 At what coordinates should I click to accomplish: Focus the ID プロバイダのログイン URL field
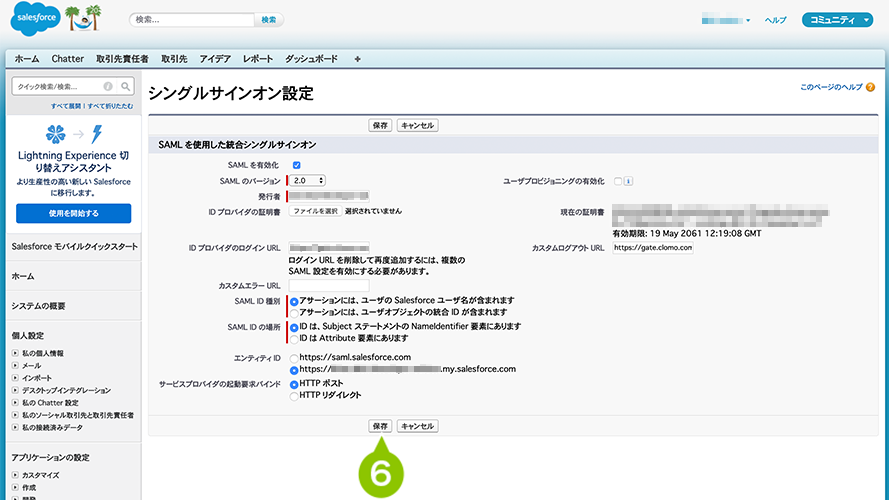pyautogui.click(x=329, y=248)
